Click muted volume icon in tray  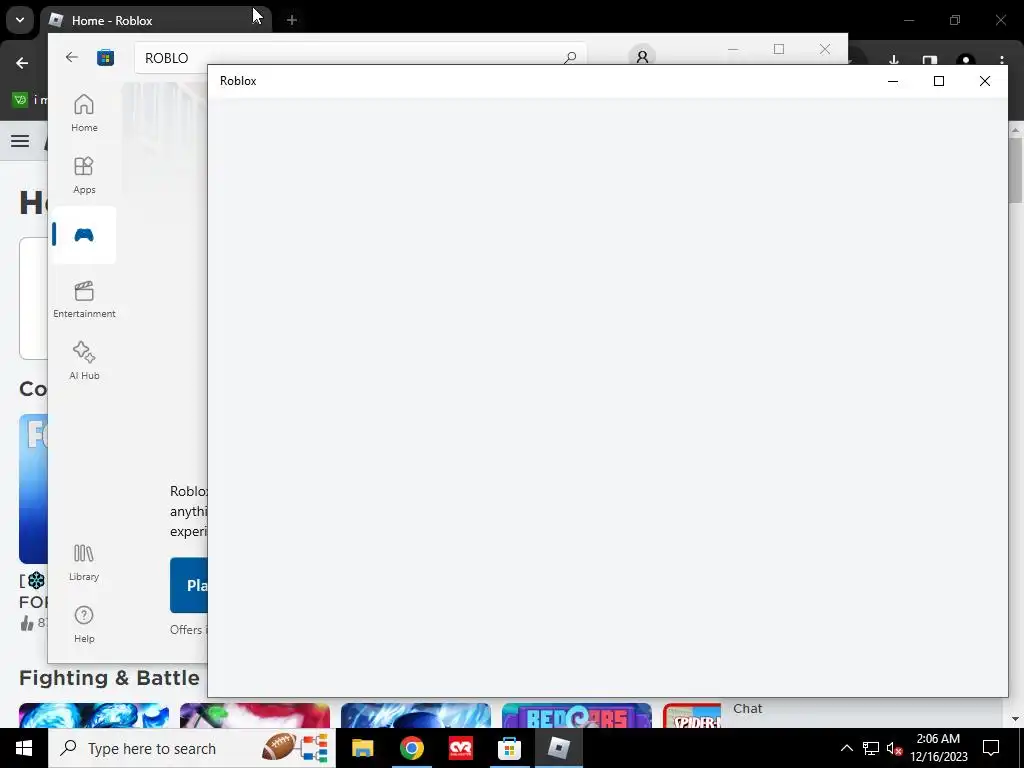coord(895,748)
